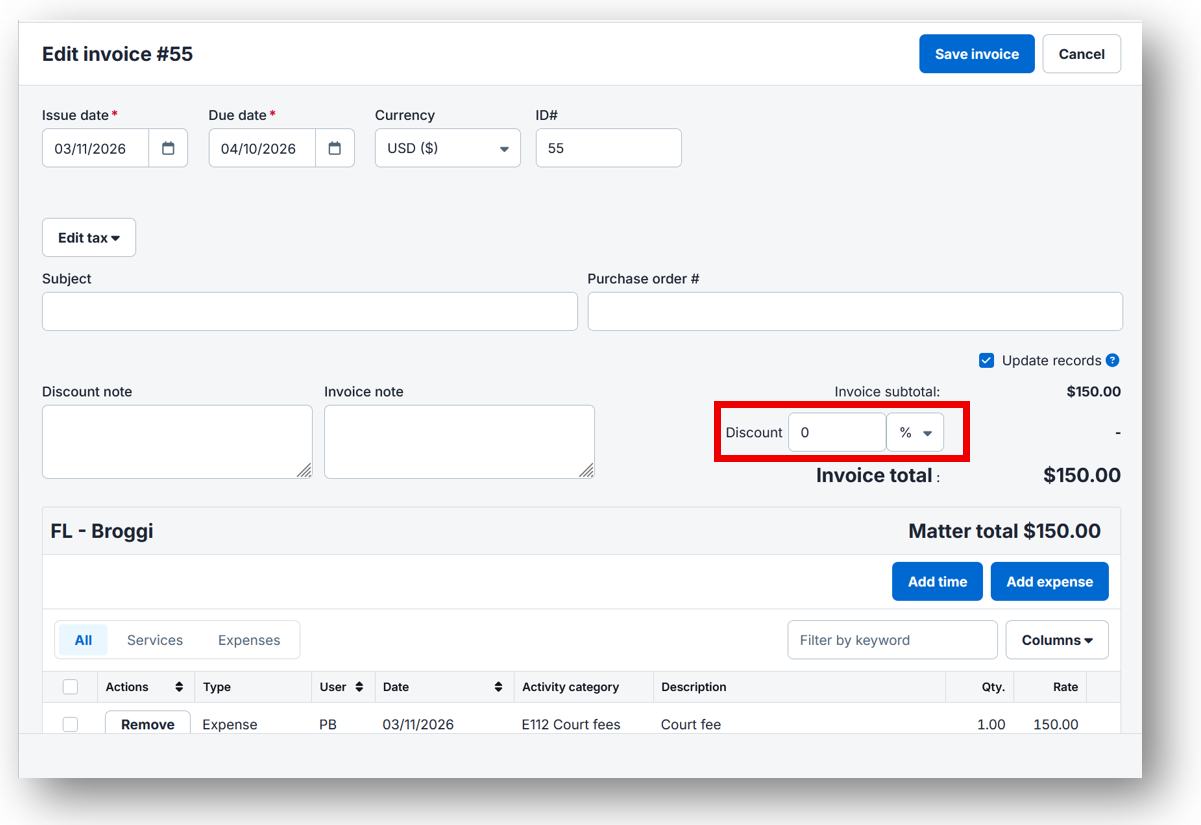Viewport: 1201px width, 825px height.
Task: Expand the Edit tax dropdown
Action: [88, 237]
